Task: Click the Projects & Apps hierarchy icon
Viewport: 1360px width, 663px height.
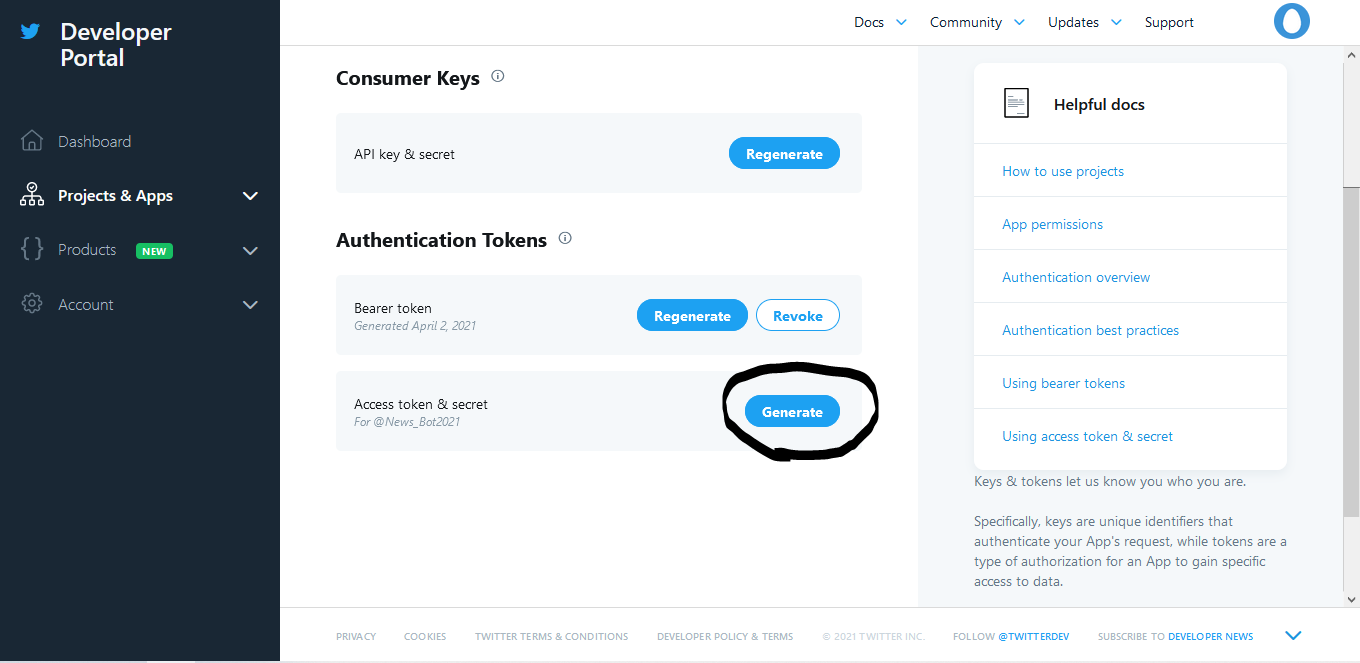Action: point(32,195)
